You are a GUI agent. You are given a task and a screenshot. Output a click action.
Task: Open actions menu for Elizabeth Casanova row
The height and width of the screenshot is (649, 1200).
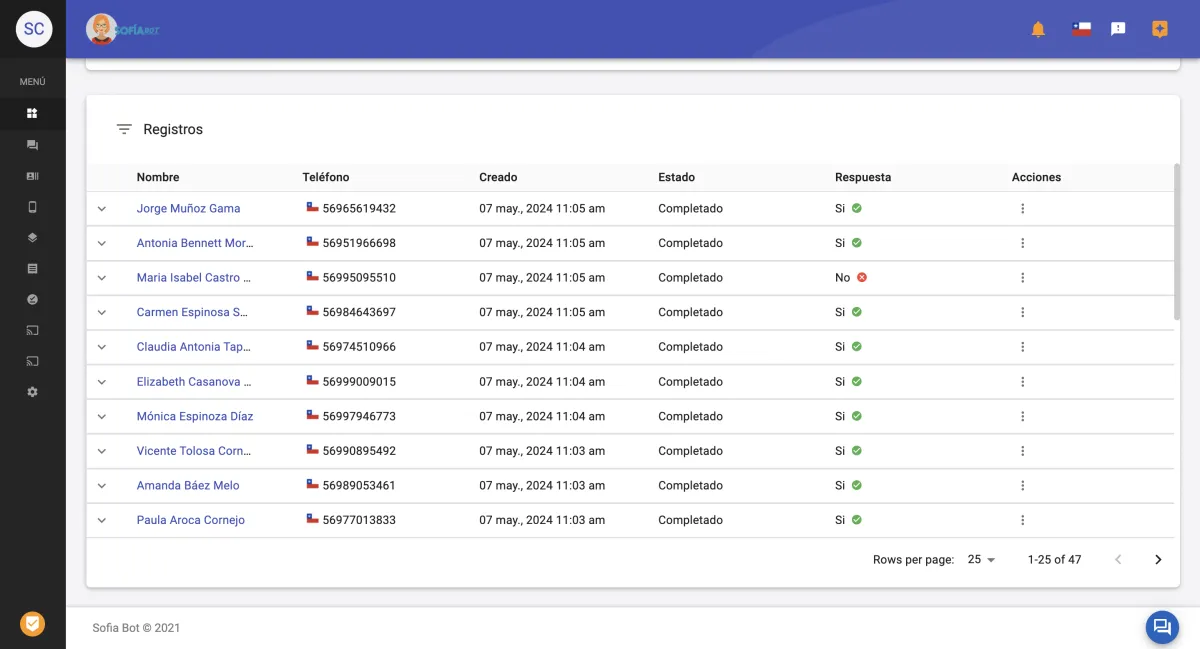coord(1022,382)
